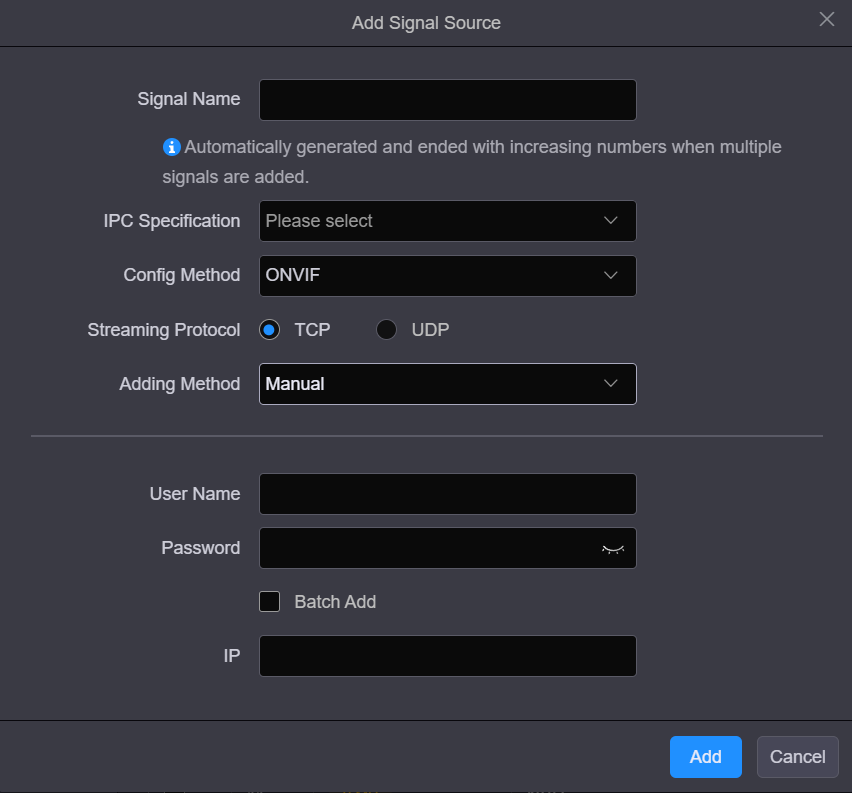
Task: Open dropdown showing ONVIF value
Action: click(x=430, y=275)
